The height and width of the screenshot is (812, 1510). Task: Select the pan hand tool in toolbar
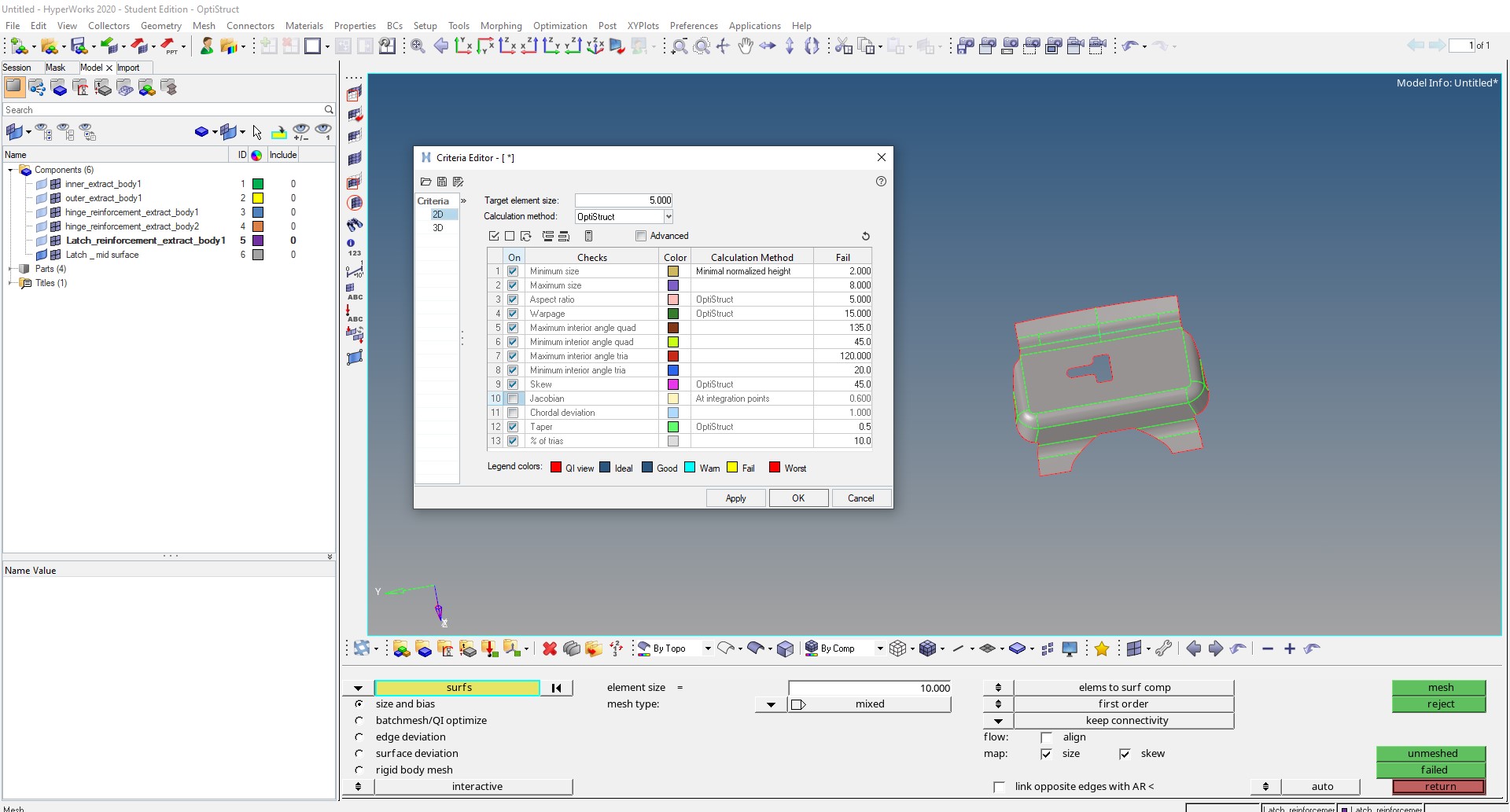[745, 46]
